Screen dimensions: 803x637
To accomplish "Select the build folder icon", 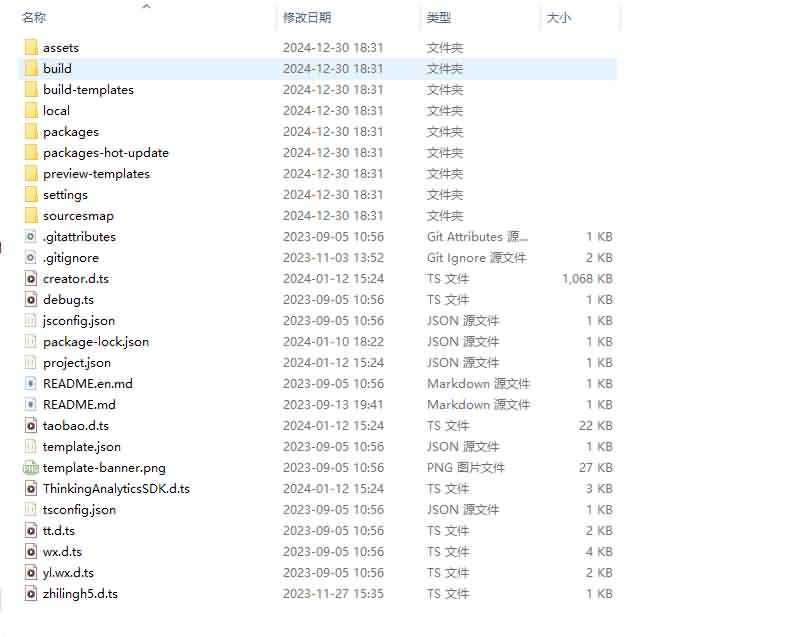I will pos(30,68).
